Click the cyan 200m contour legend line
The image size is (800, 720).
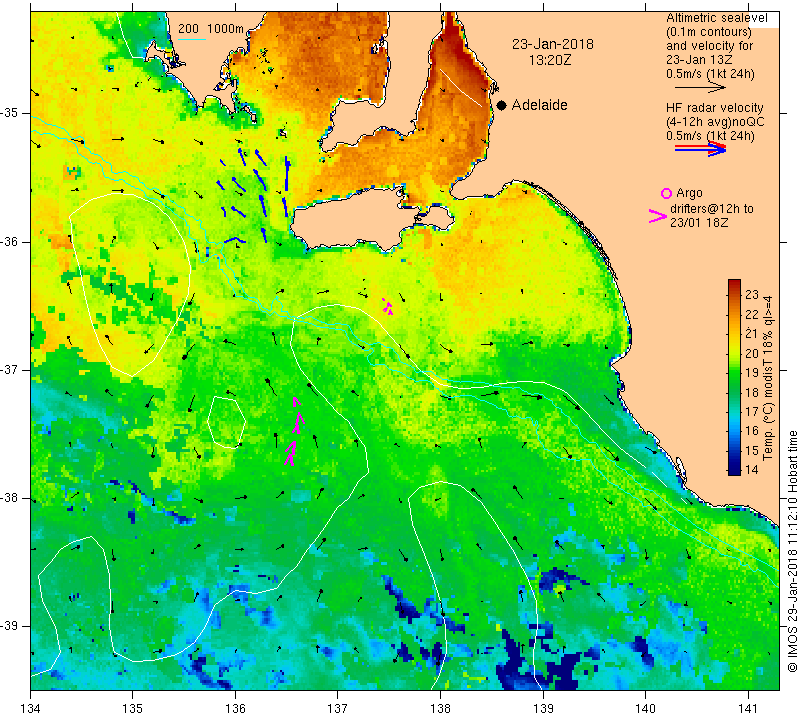191,39
